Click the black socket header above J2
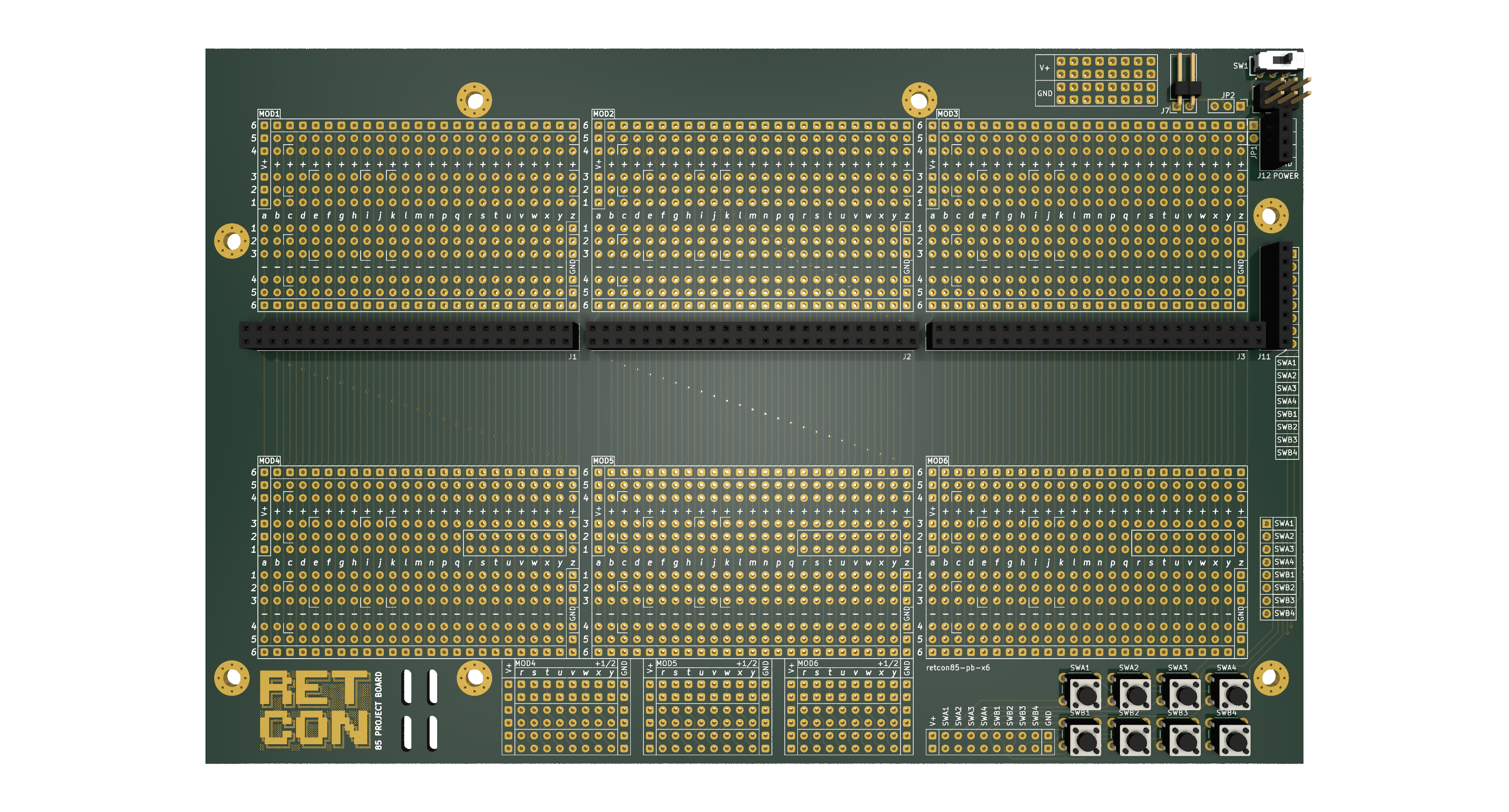Viewport: 1509px width, 812px height. point(752,336)
